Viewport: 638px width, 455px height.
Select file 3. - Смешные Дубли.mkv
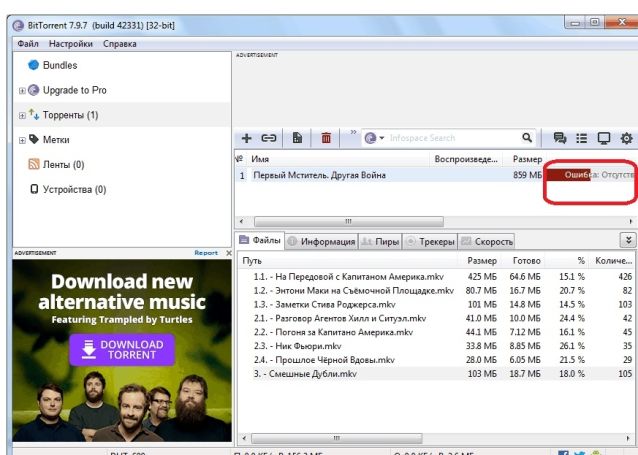coord(305,374)
